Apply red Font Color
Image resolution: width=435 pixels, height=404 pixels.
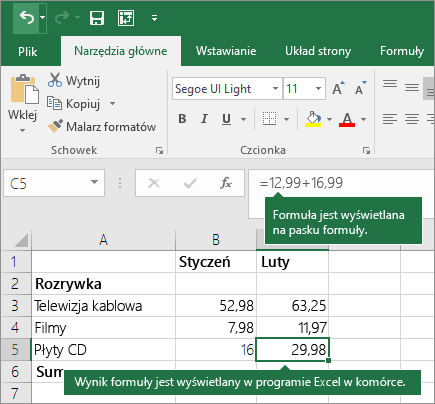click(x=347, y=119)
